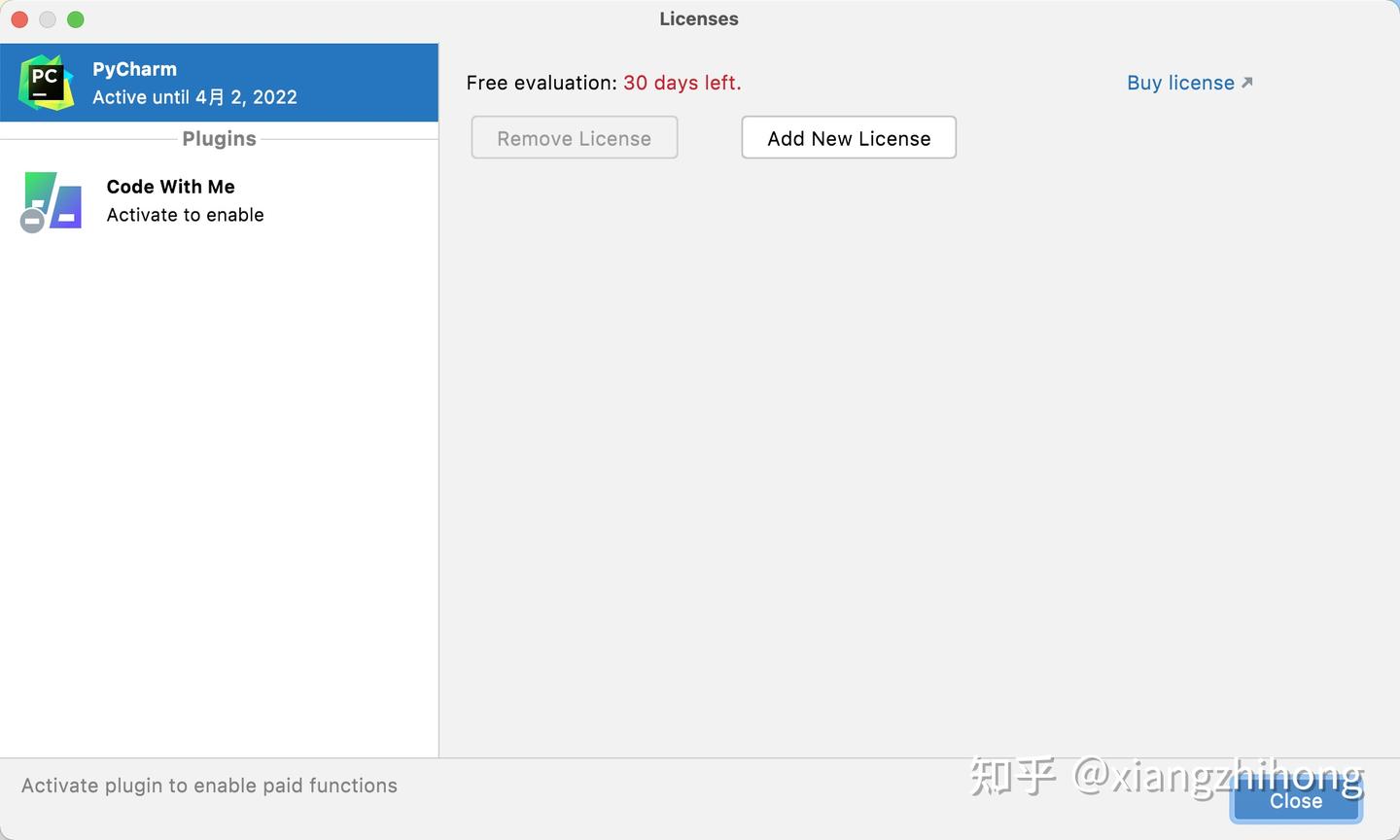The image size is (1400, 840).
Task: Click the red traffic light button
Action: (19, 18)
